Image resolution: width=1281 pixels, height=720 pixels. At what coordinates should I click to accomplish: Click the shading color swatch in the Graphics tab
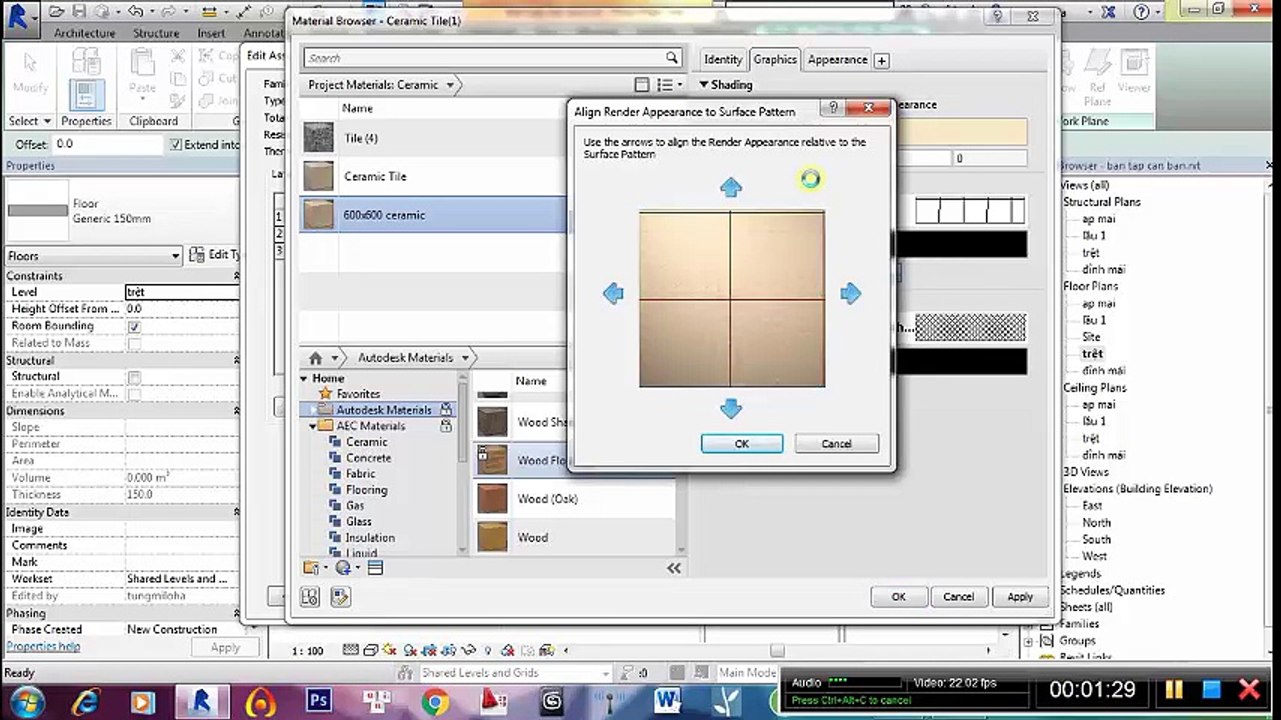click(962, 132)
